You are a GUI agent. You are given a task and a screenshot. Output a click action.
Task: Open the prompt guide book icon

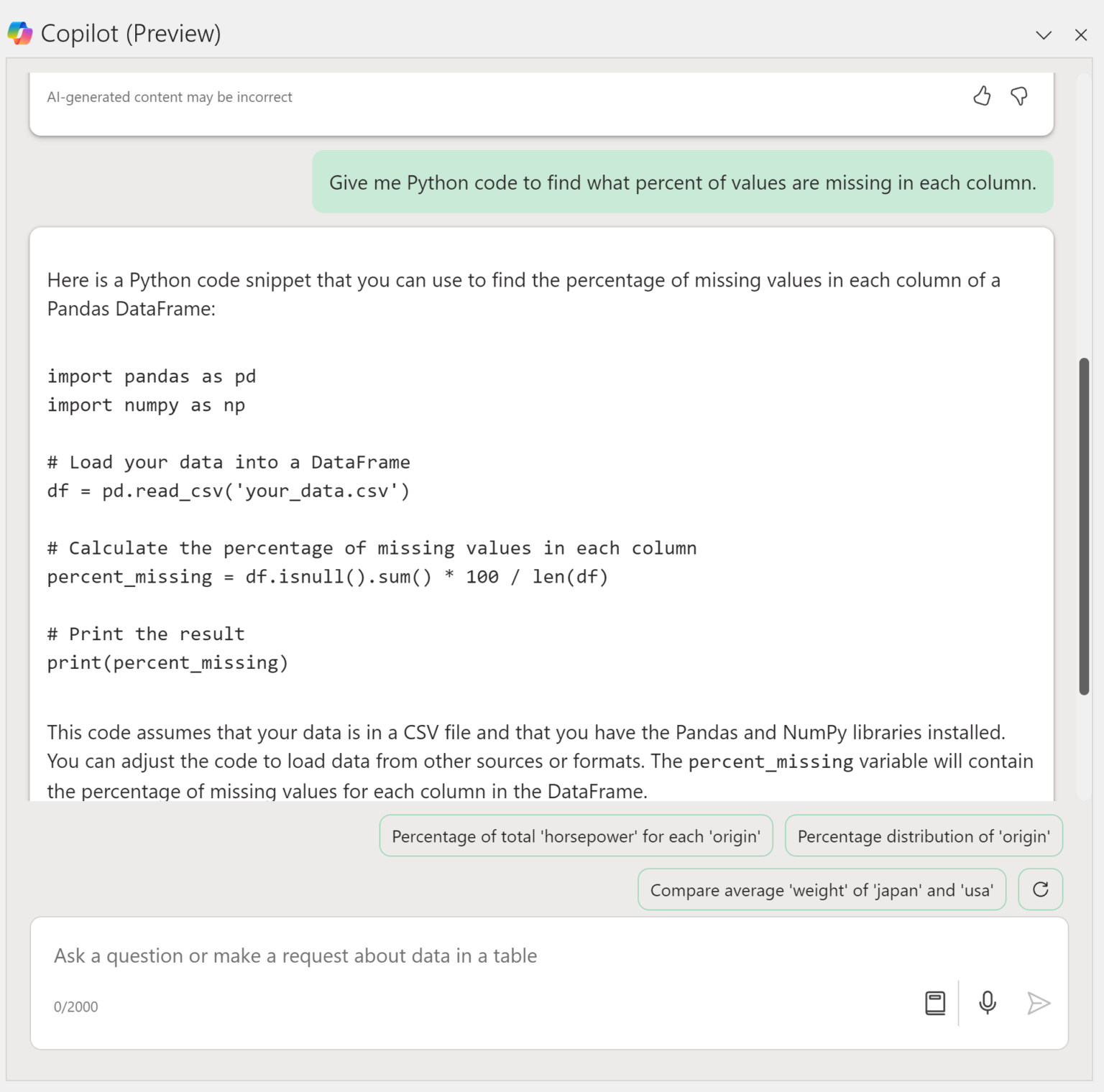(x=935, y=1003)
